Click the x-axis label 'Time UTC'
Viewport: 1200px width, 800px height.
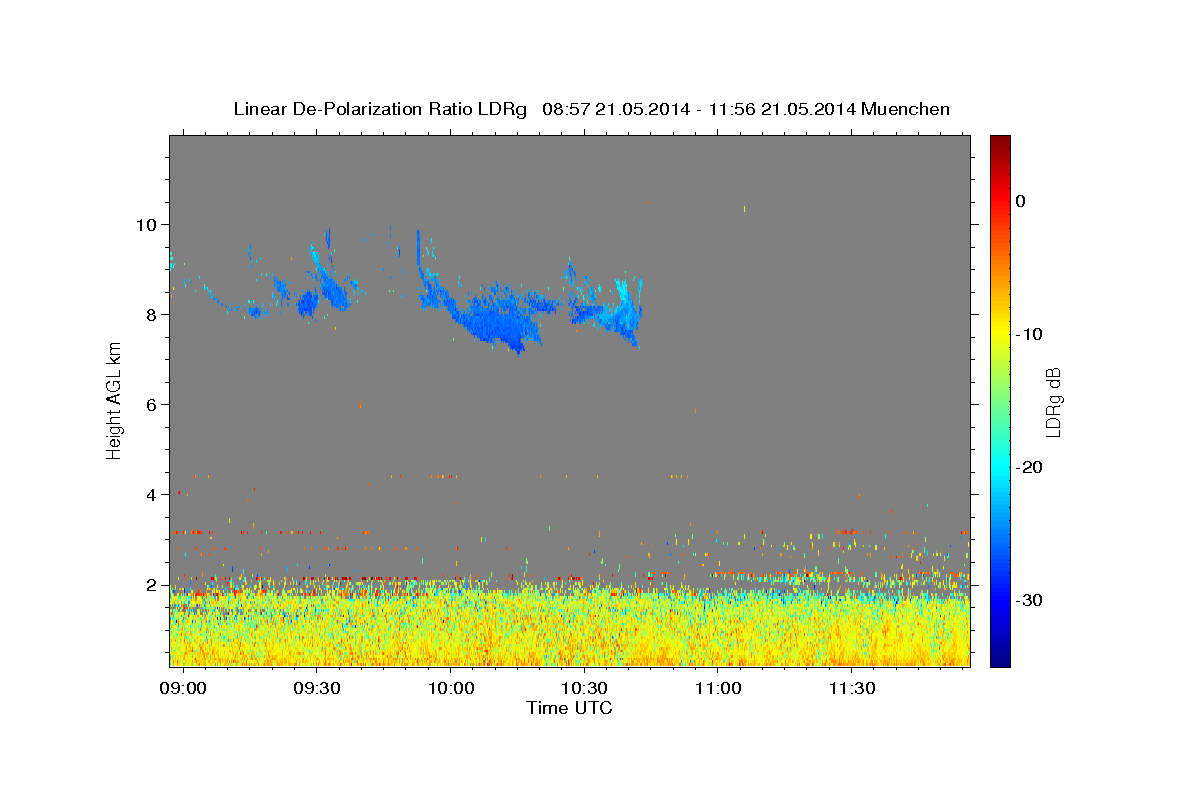pos(569,708)
